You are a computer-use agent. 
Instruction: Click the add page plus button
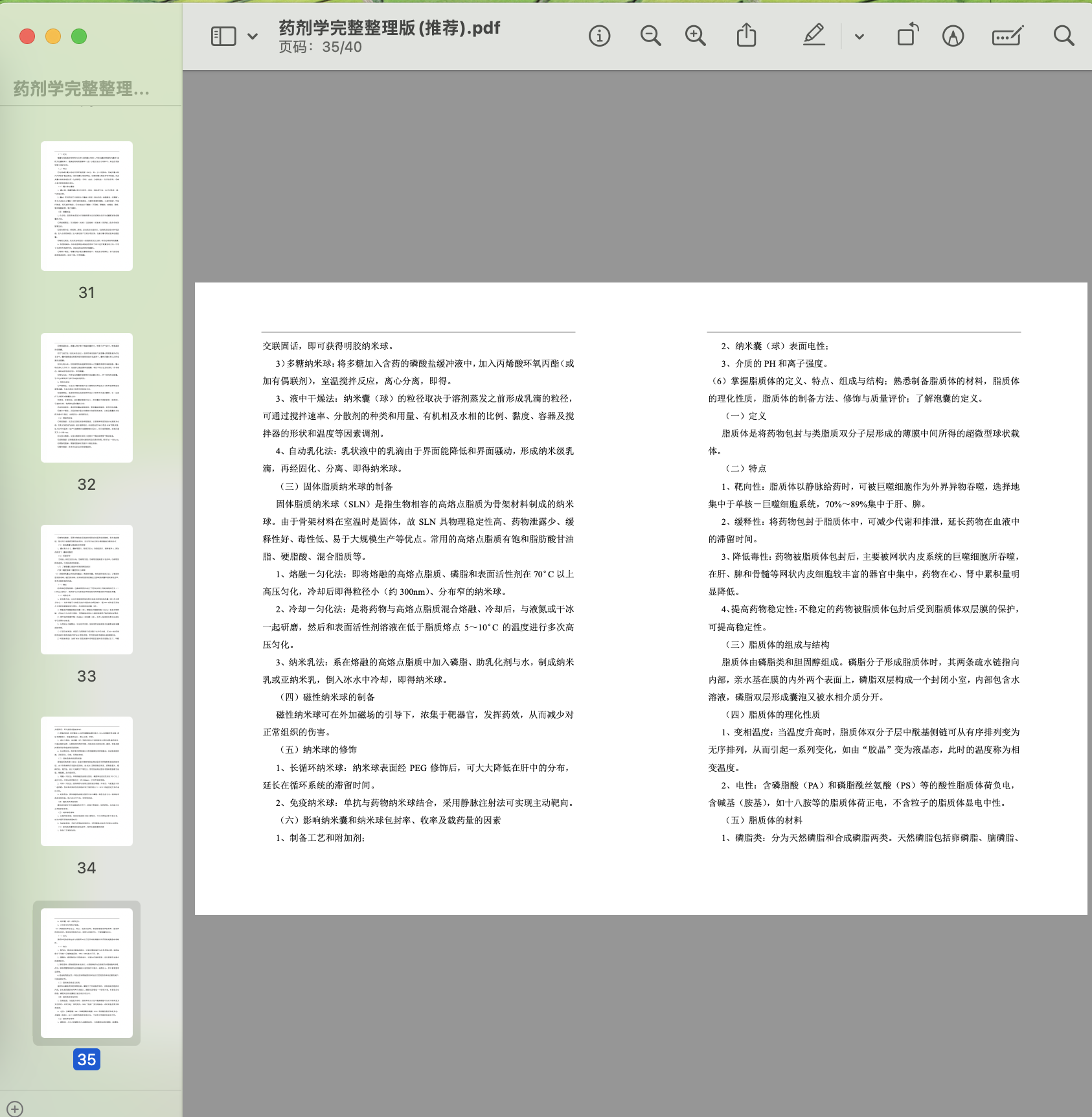(15, 1109)
